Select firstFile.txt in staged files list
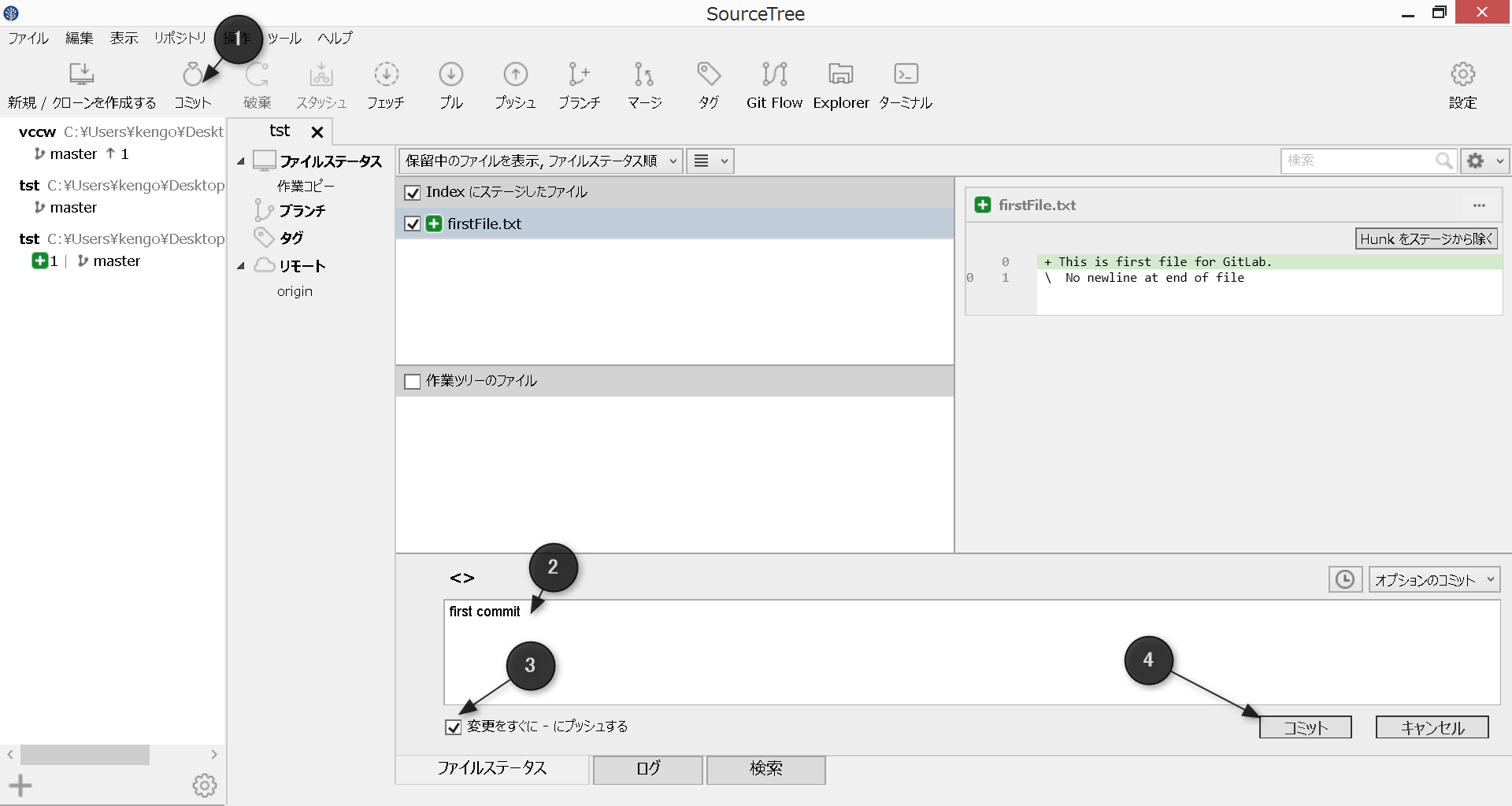1512x806 pixels. click(x=675, y=224)
